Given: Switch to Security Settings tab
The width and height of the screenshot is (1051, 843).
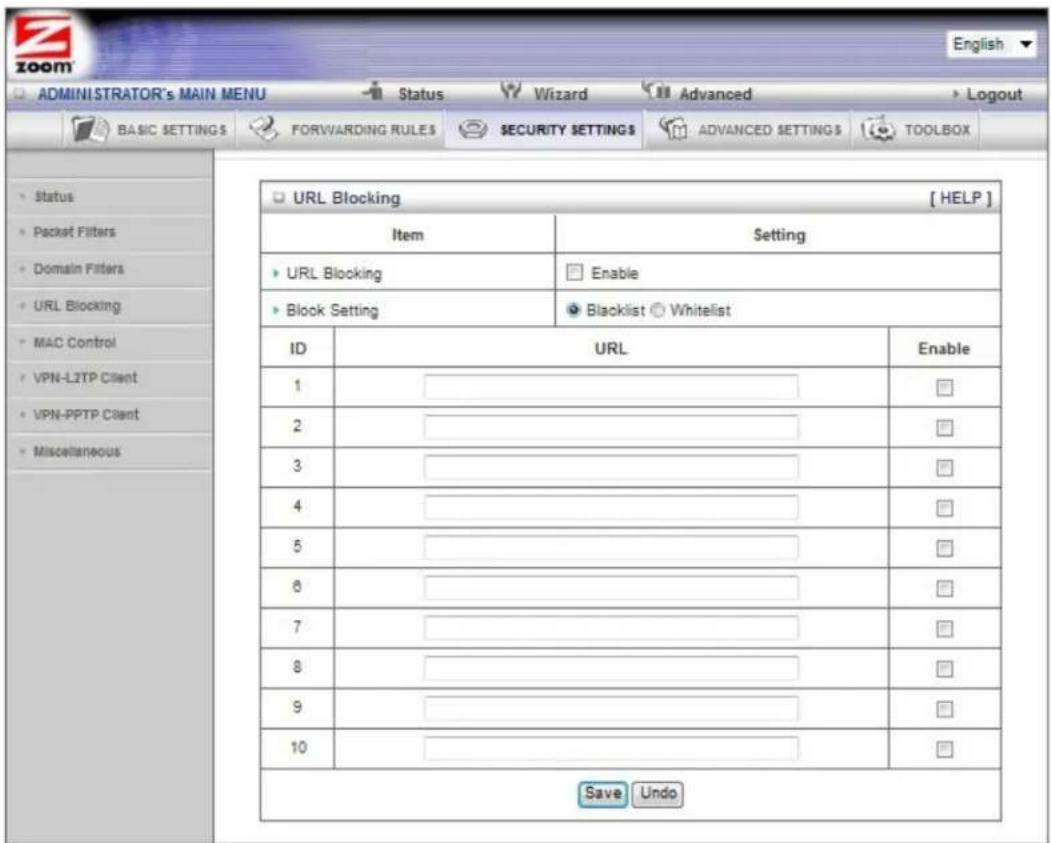Looking at the screenshot, I should 568,130.
